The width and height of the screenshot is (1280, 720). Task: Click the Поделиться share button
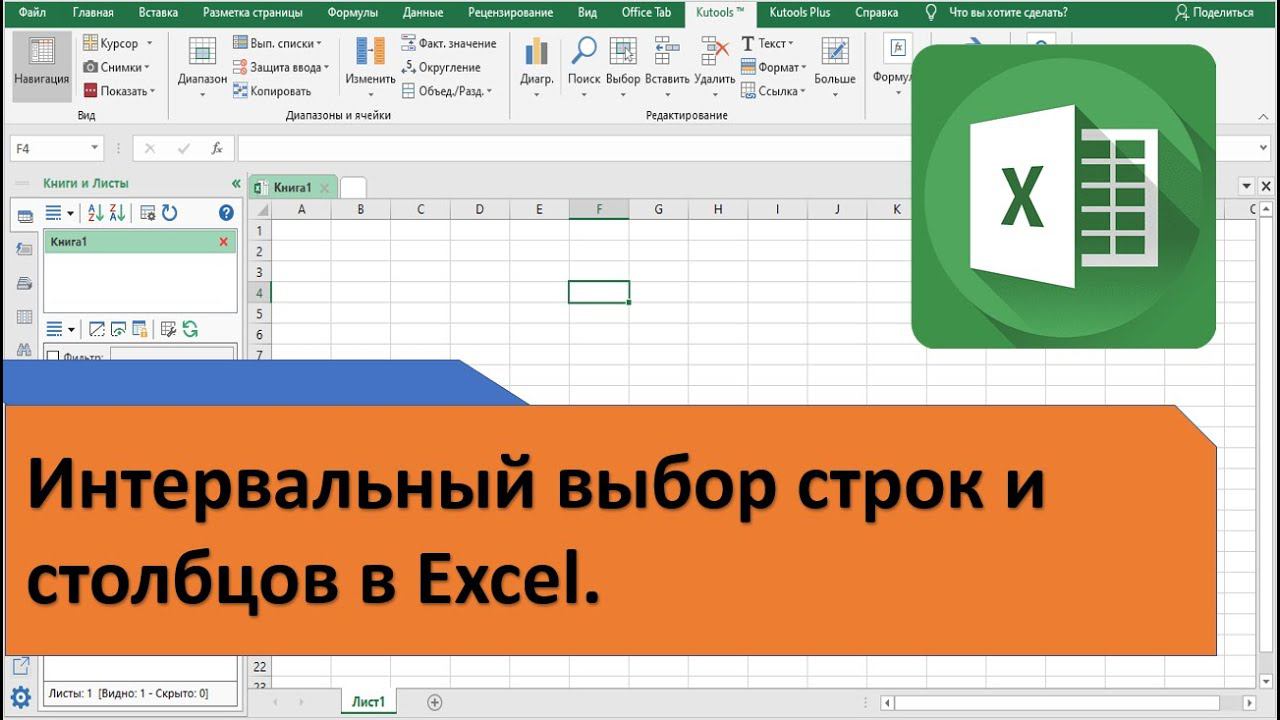click(1214, 13)
